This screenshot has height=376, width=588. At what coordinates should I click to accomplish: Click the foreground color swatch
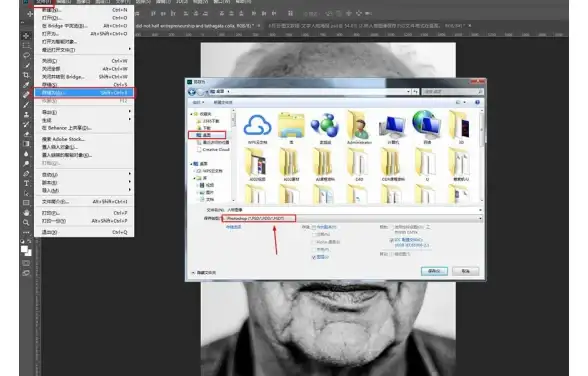click(x=24, y=249)
